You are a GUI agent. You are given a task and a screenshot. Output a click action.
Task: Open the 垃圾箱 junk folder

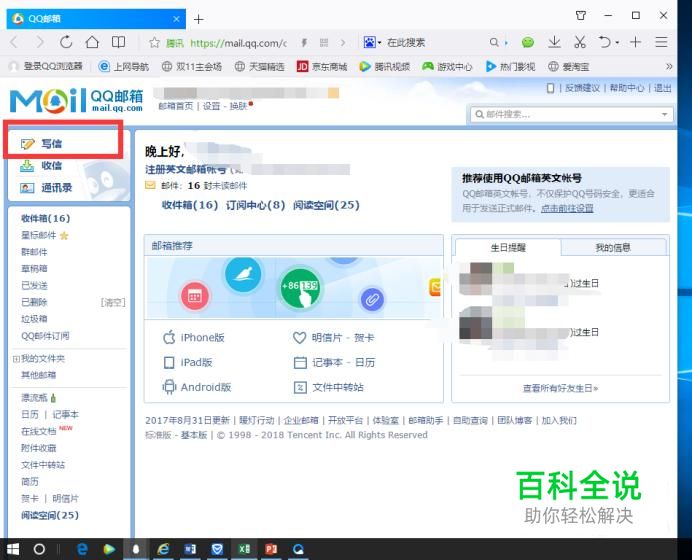click(x=34, y=319)
